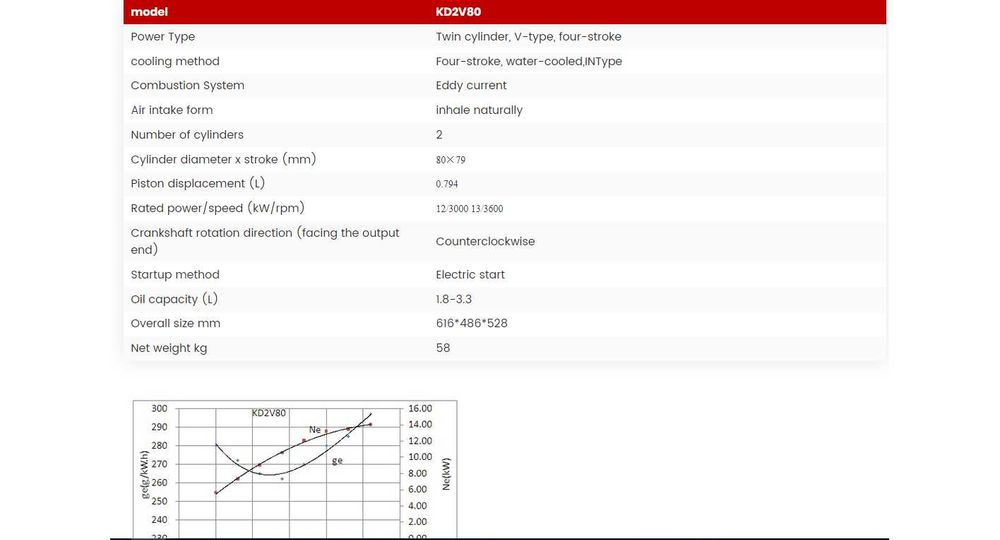Click the '0.794' displacement value
The image size is (1000, 540).
(446, 184)
